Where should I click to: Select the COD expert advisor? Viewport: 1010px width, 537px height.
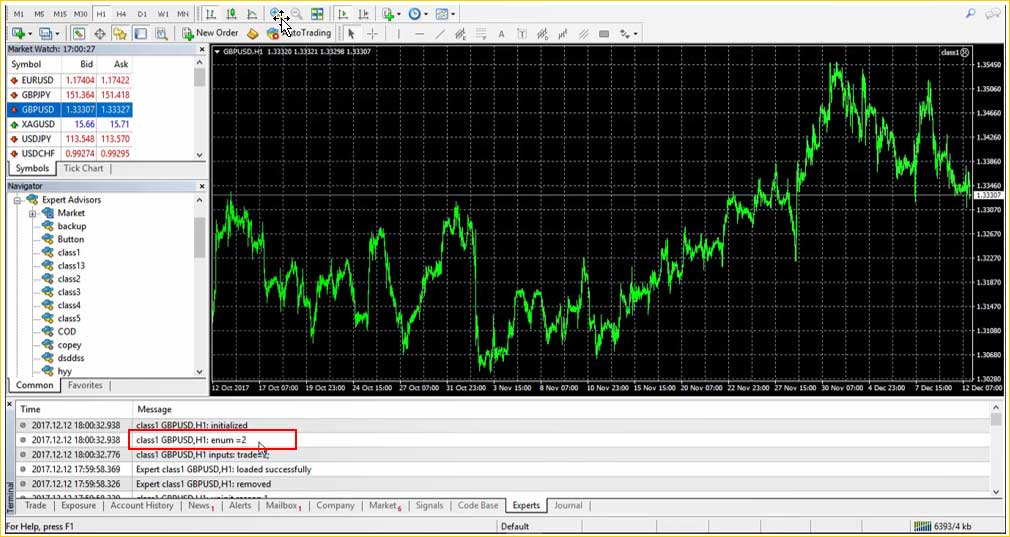pos(66,332)
